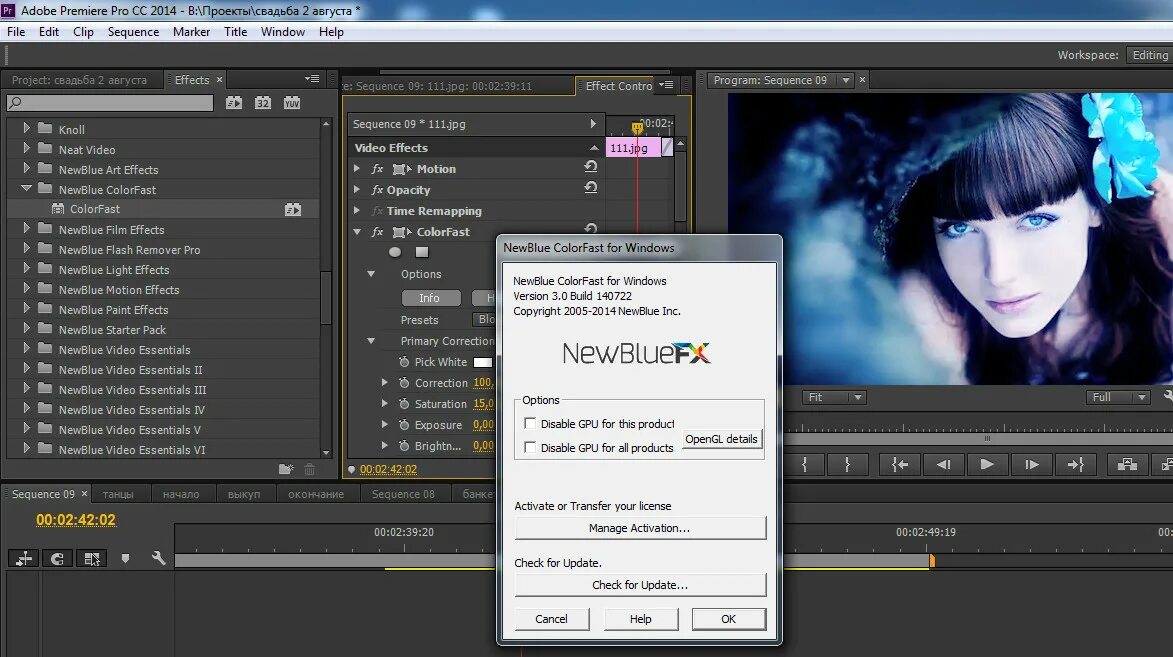Image resolution: width=1173 pixels, height=657 pixels.
Task: Click the Check for Update button
Action: coord(640,584)
